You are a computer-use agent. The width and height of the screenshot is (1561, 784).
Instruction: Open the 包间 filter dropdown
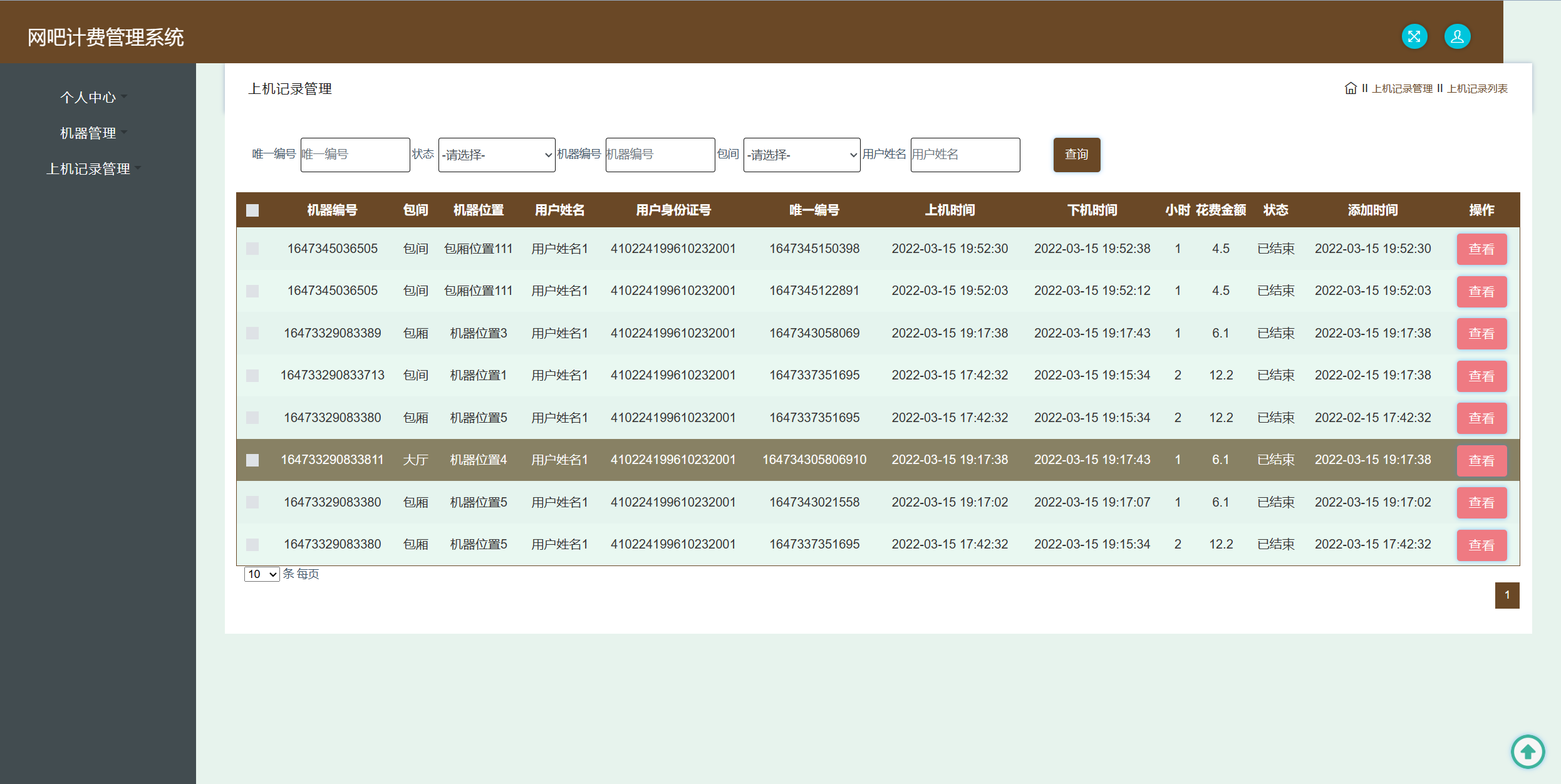click(x=801, y=155)
